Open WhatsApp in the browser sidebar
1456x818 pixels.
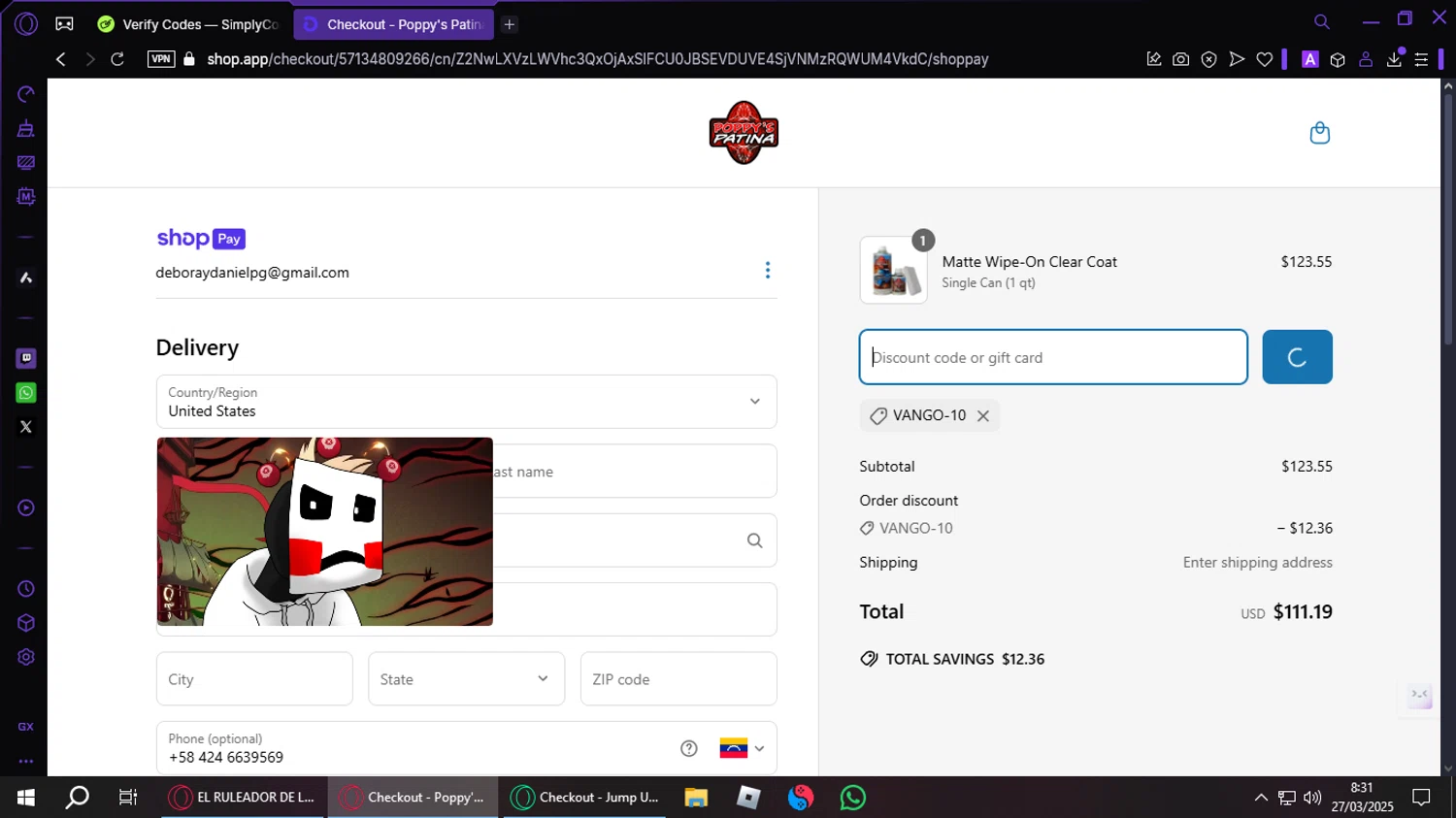pyautogui.click(x=26, y=392)
